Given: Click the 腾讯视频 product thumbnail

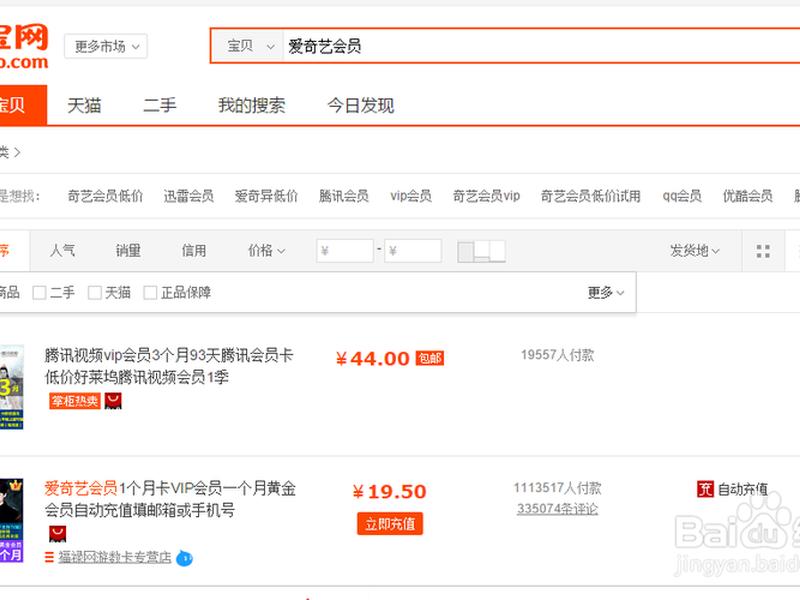Looking at the screenshot, I should click(x=12, y=387).
